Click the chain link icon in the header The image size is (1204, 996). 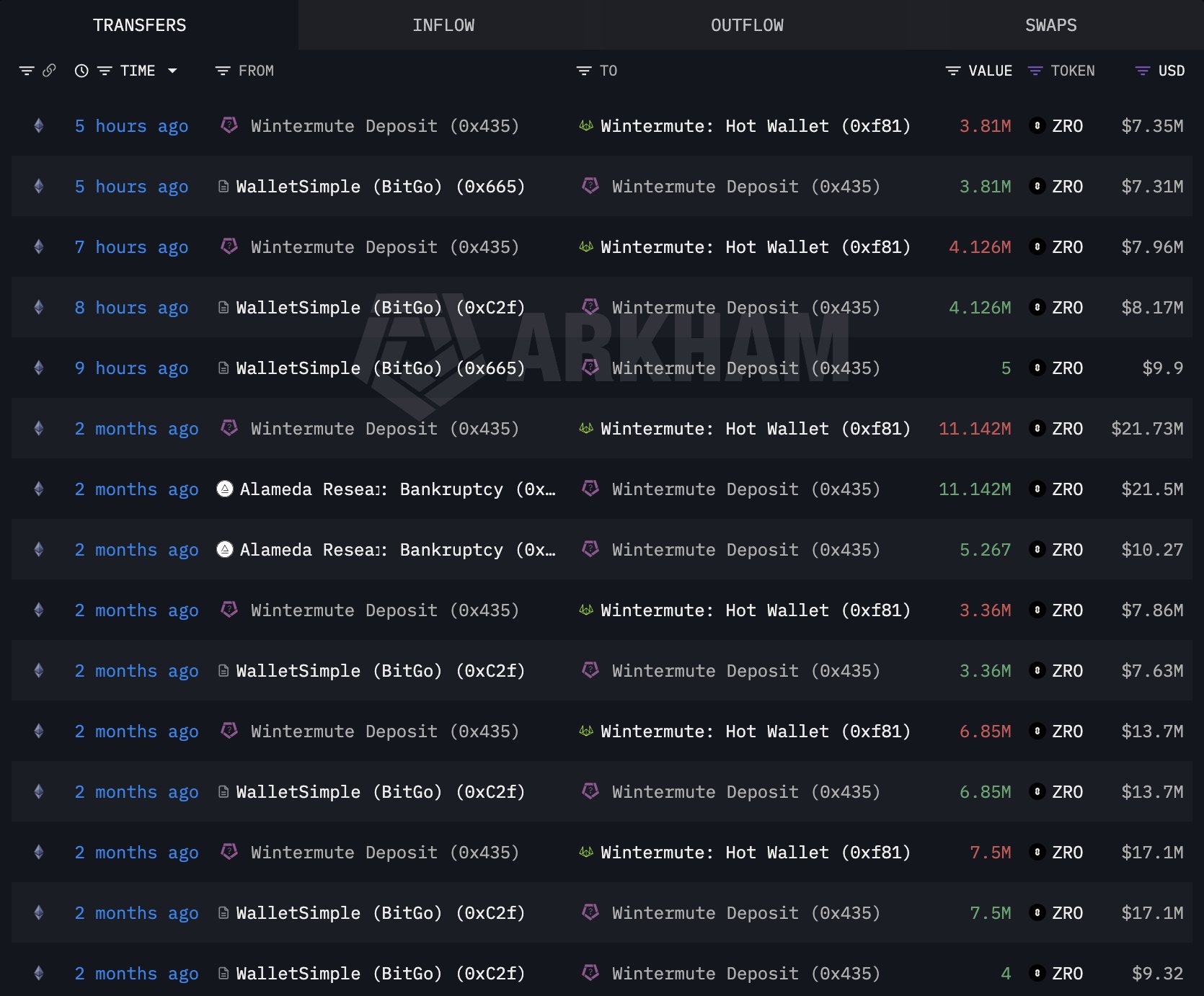tap(49, 71)
